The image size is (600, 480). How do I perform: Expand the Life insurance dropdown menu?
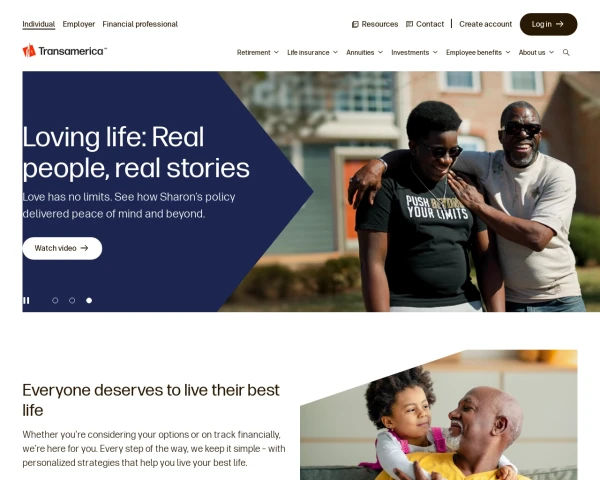coord(312,52)
